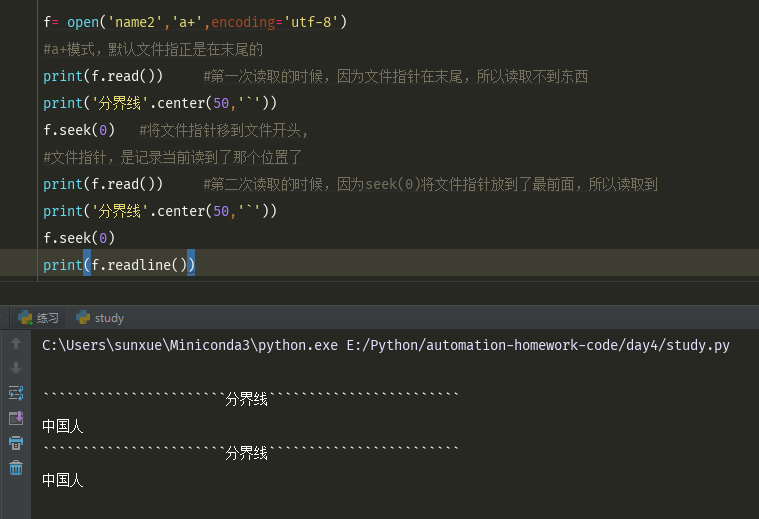Click second print(f.read()) statement
Viewport: 759px width, 519px height.
click(x=103, y=184)
